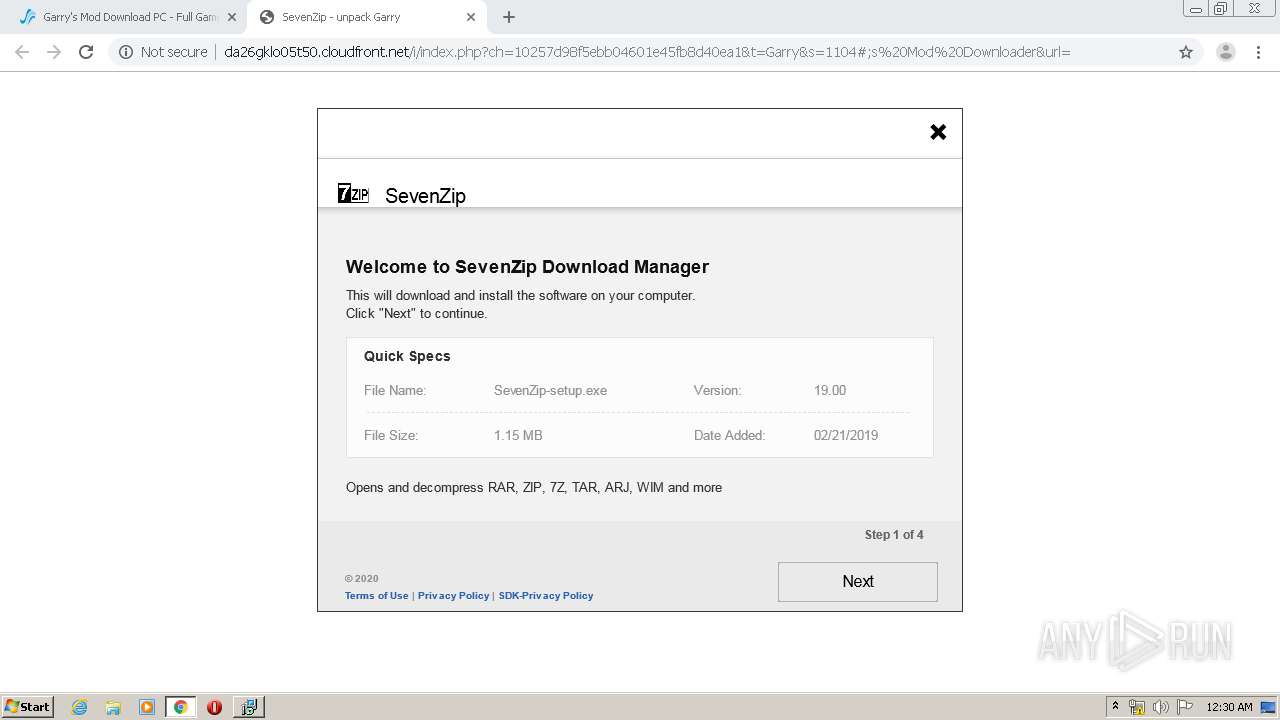Launch Internet Explorer from taskbar
The width and height of the screenshot is (1280, 720).
click(80, 707)
